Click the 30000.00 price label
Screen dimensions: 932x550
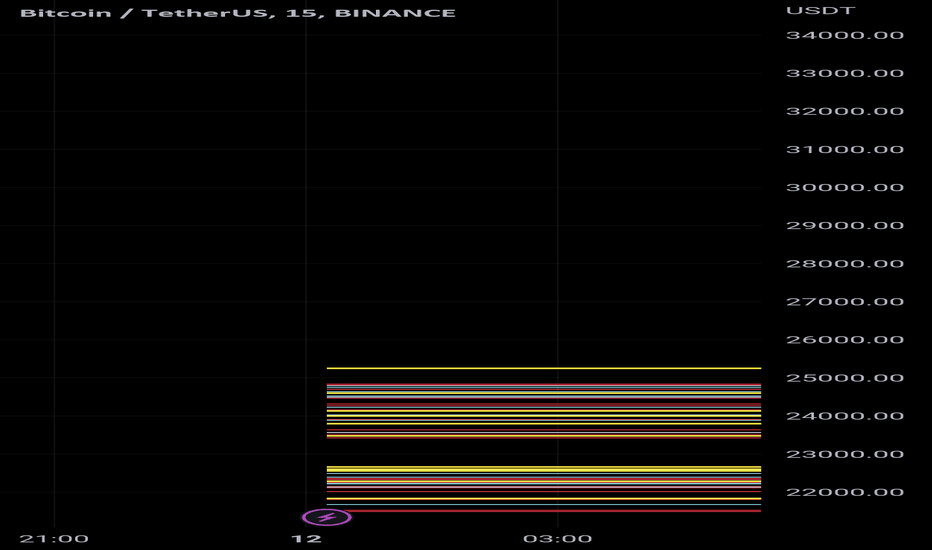click(x=845, y=187)
